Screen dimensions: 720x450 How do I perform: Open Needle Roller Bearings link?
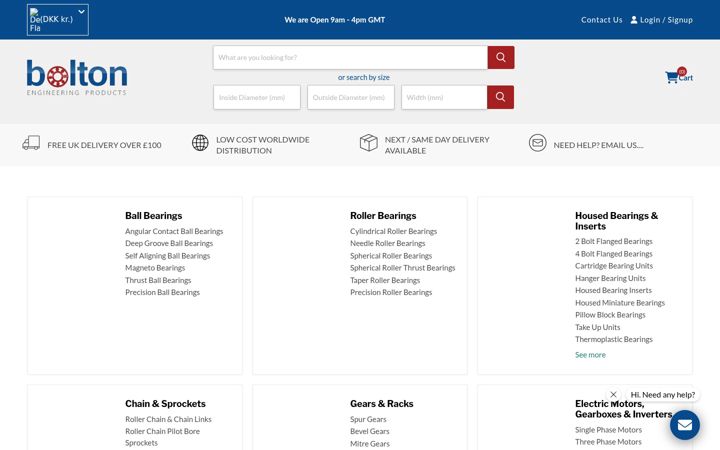coord(388,243)
